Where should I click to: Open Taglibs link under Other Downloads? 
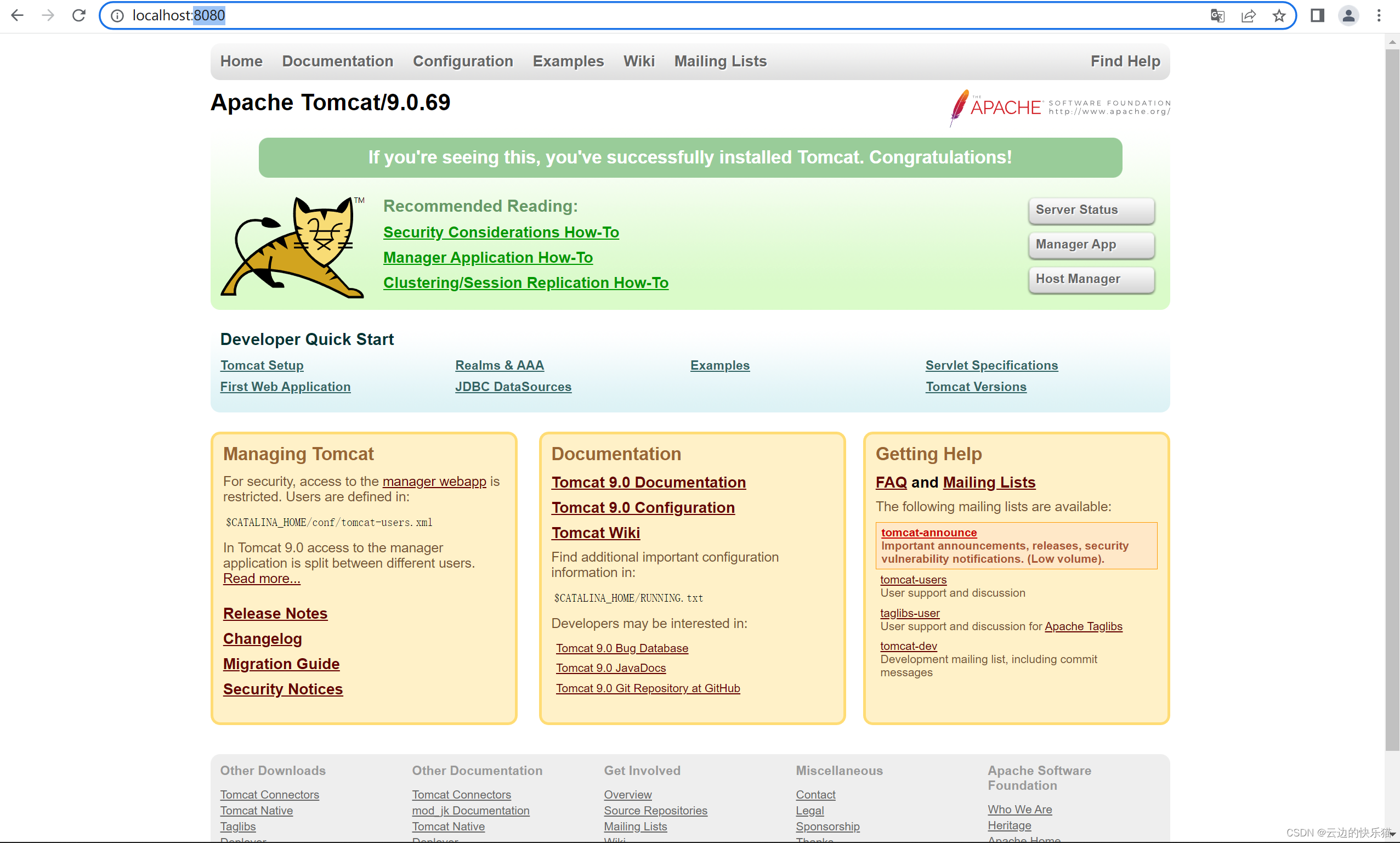coord(238,827)
